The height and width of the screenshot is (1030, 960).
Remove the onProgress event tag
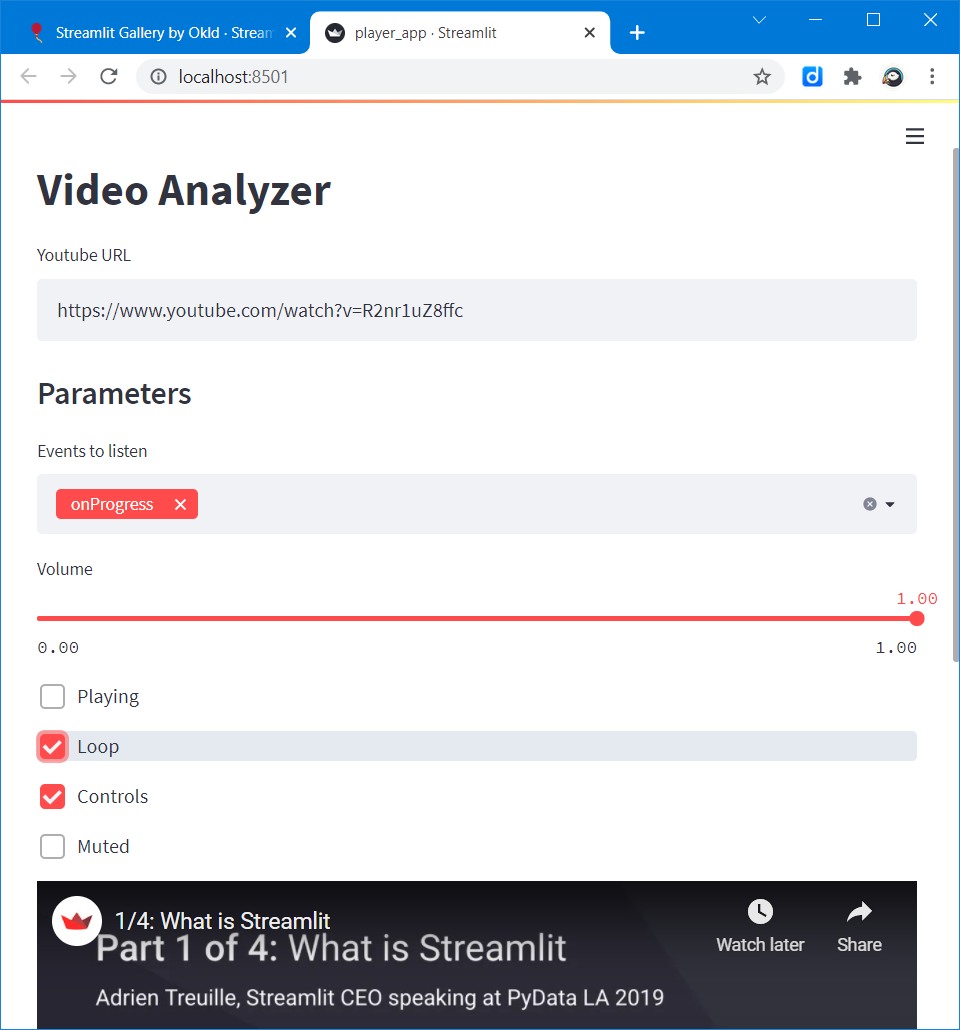[x=180, y=504]
